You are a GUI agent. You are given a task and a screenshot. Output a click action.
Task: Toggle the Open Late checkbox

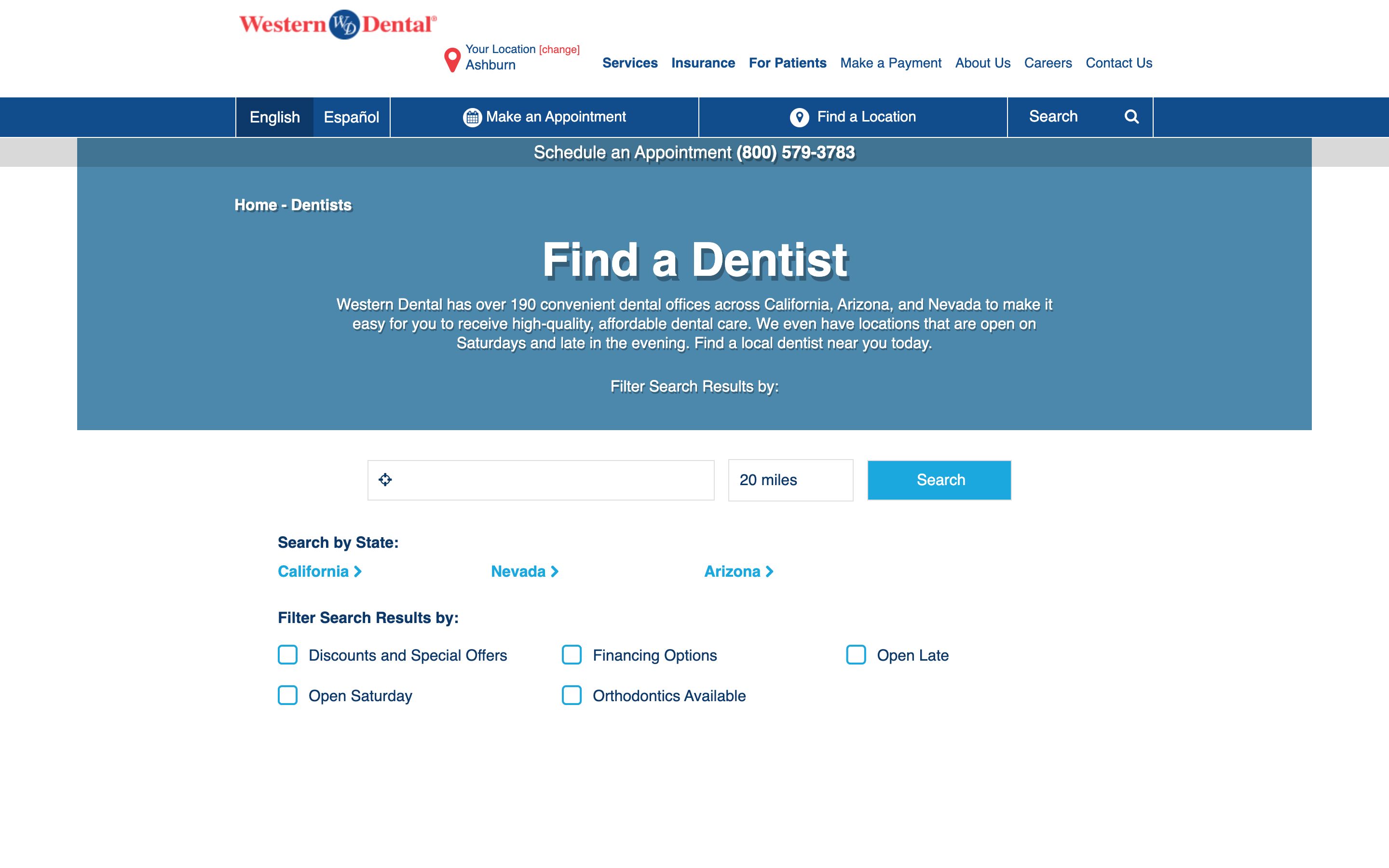(856, 654)
